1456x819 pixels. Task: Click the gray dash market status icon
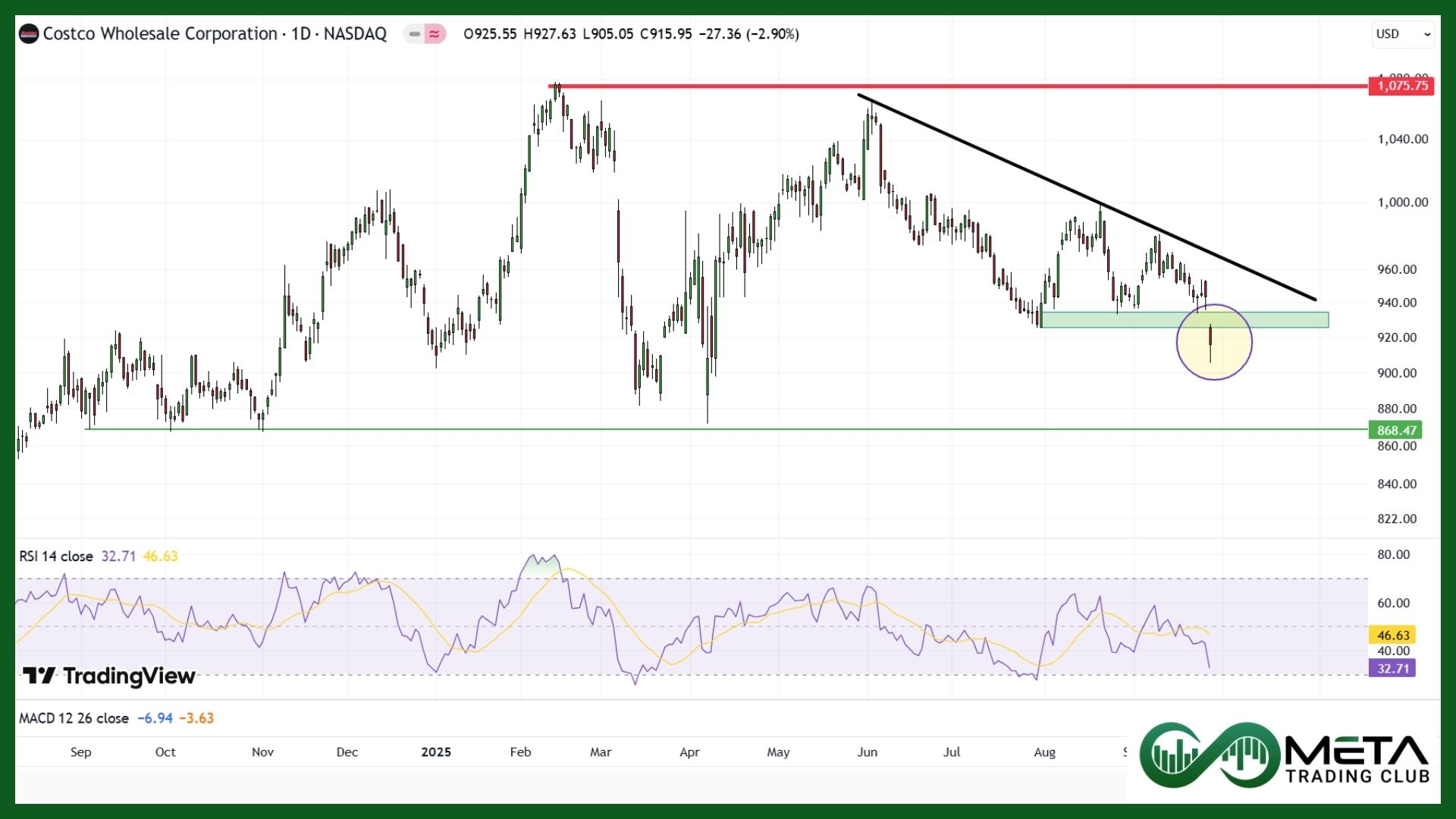(414, 34)
